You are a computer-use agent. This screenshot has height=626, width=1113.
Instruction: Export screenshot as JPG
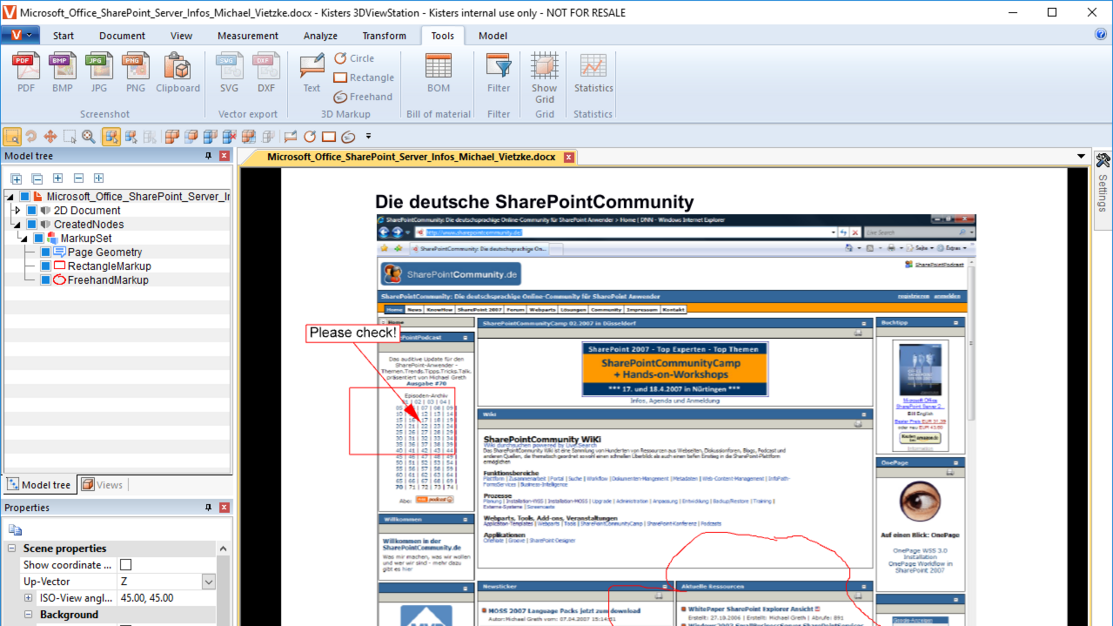(x=99, y=72)
